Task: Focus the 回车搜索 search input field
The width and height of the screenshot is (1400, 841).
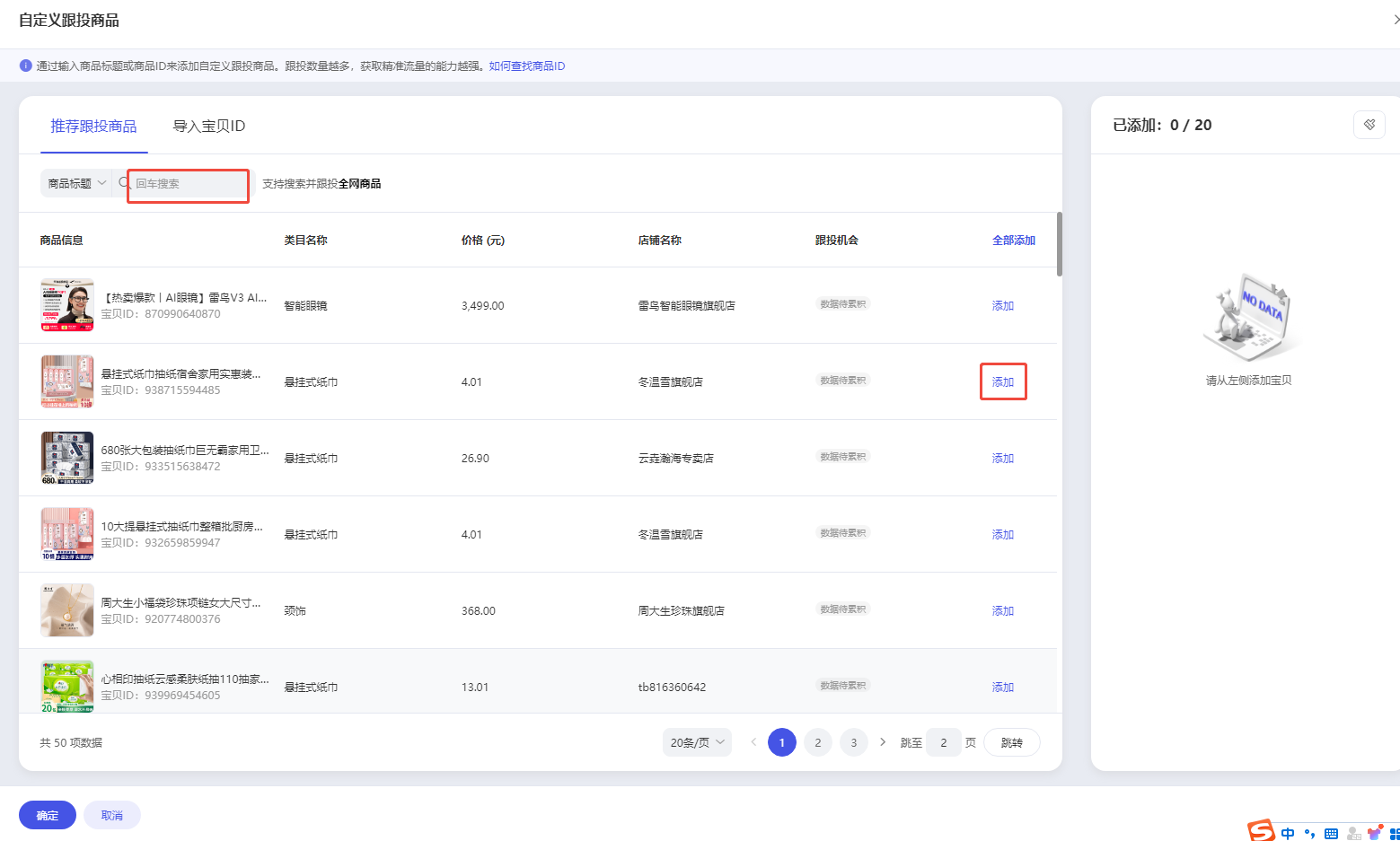Action: (189, 184)
